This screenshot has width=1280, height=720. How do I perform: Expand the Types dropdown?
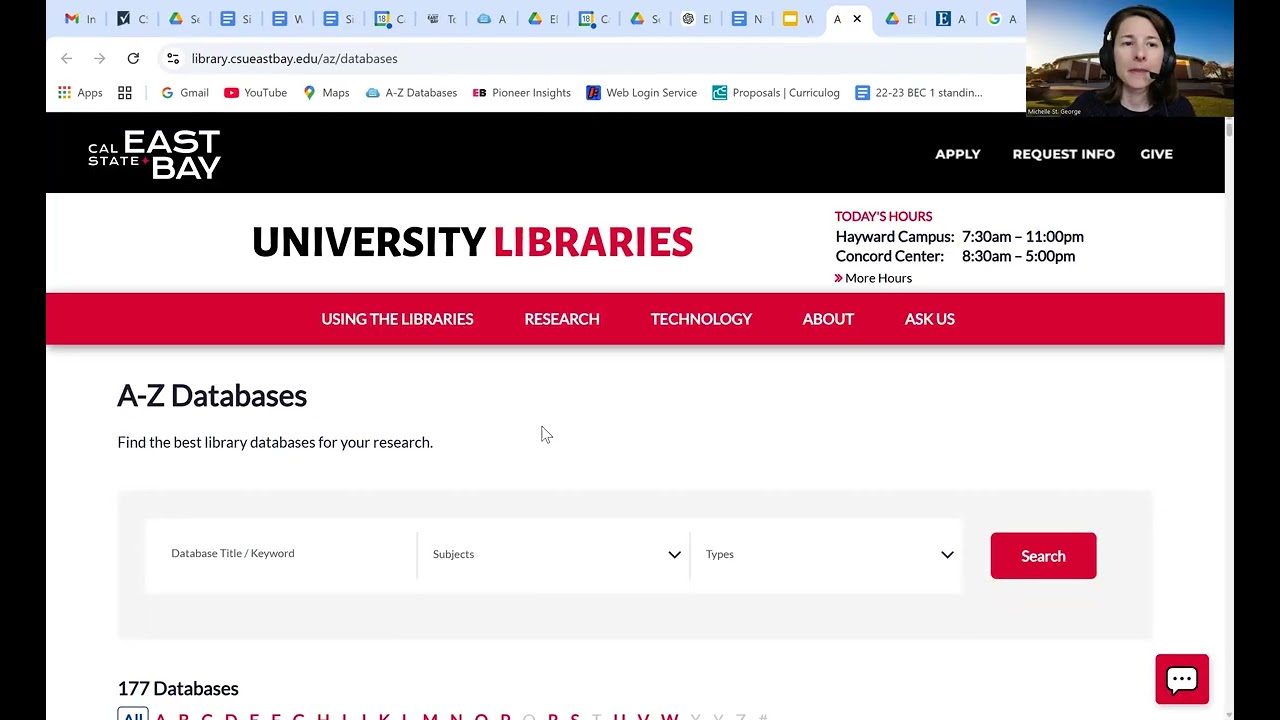point(826,555)
